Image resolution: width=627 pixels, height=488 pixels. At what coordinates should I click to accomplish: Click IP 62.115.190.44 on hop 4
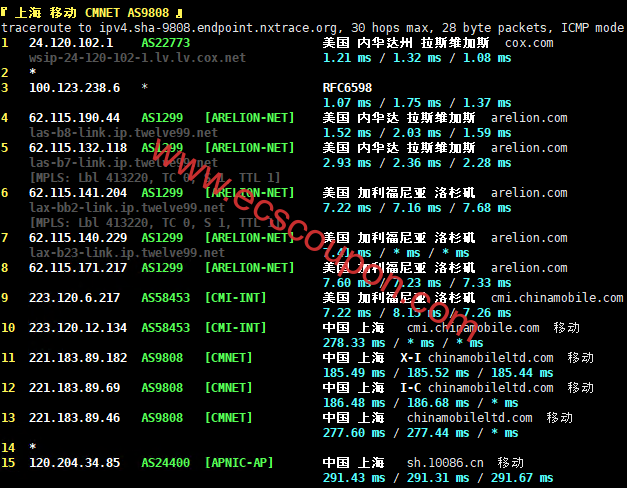pyautogui.click(x=74, y=118)
